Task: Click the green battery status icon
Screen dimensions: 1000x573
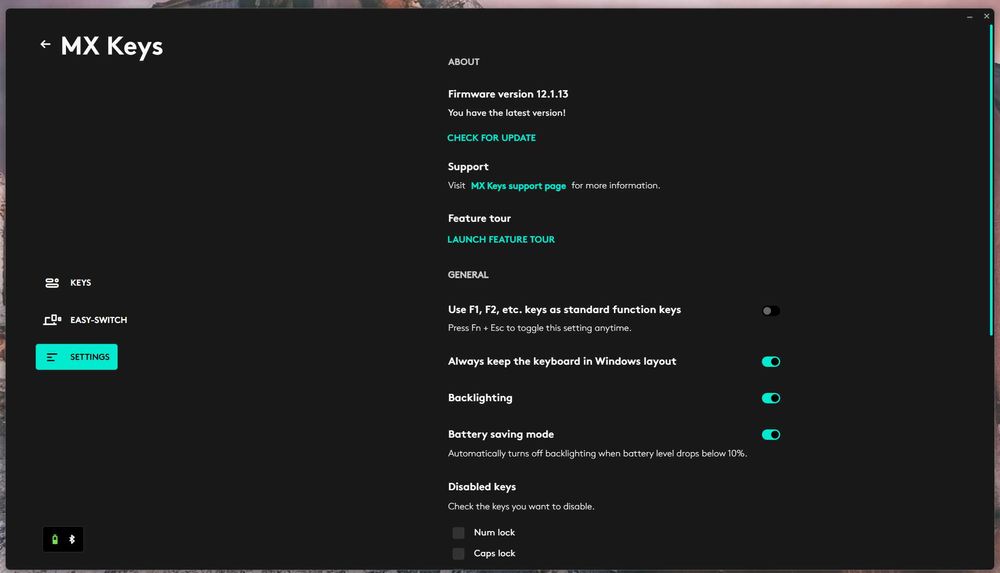Action: tap(55, 540)
